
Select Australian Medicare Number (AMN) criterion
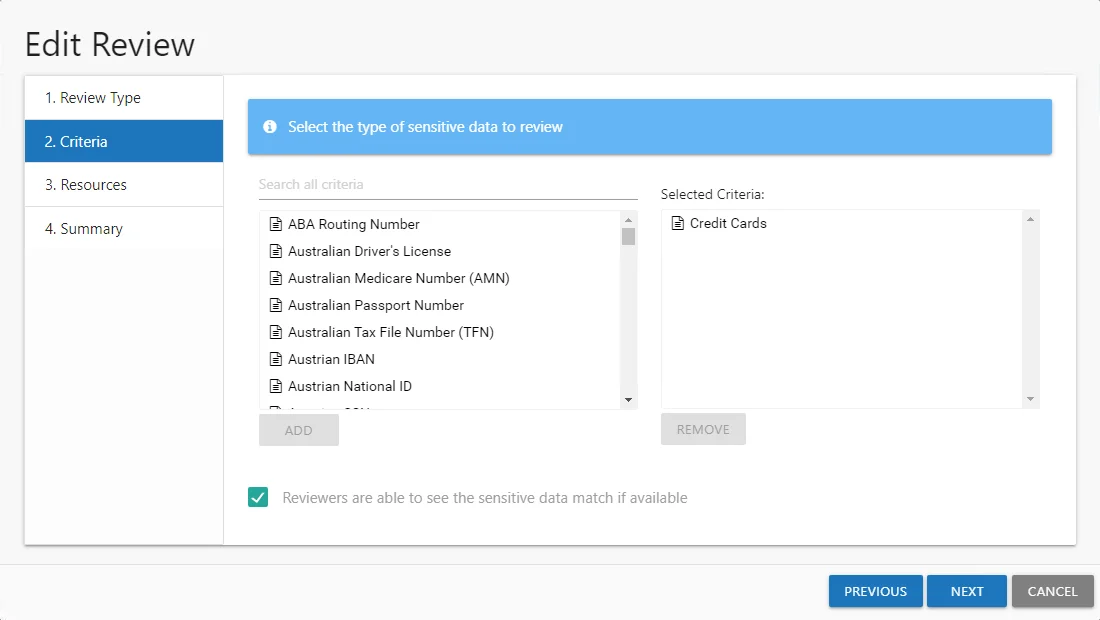440,278
